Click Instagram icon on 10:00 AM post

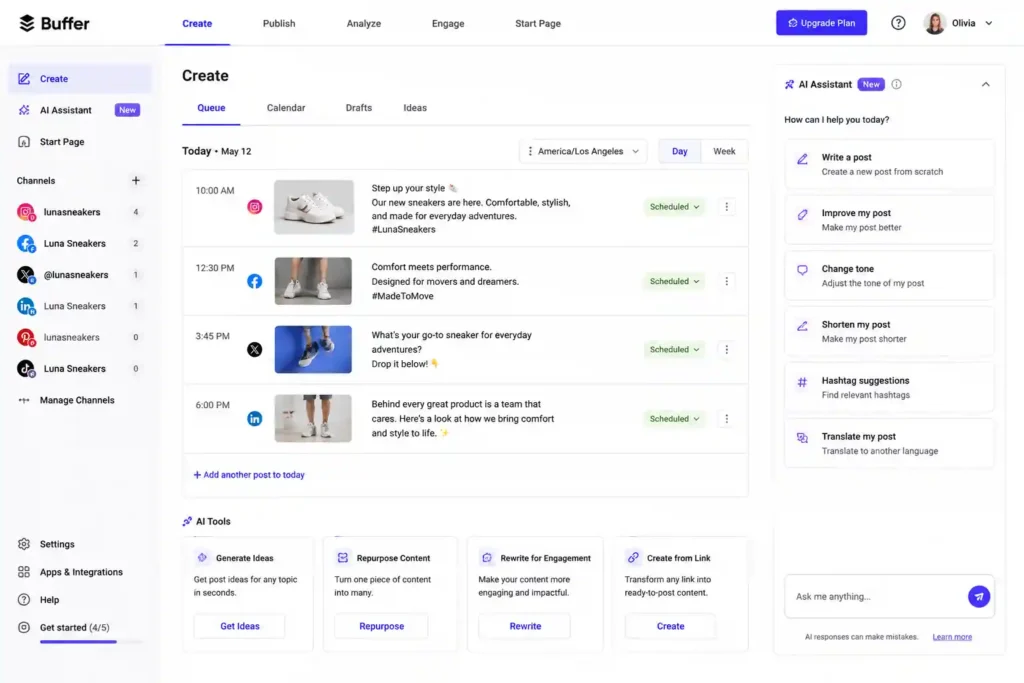(255, 207)
